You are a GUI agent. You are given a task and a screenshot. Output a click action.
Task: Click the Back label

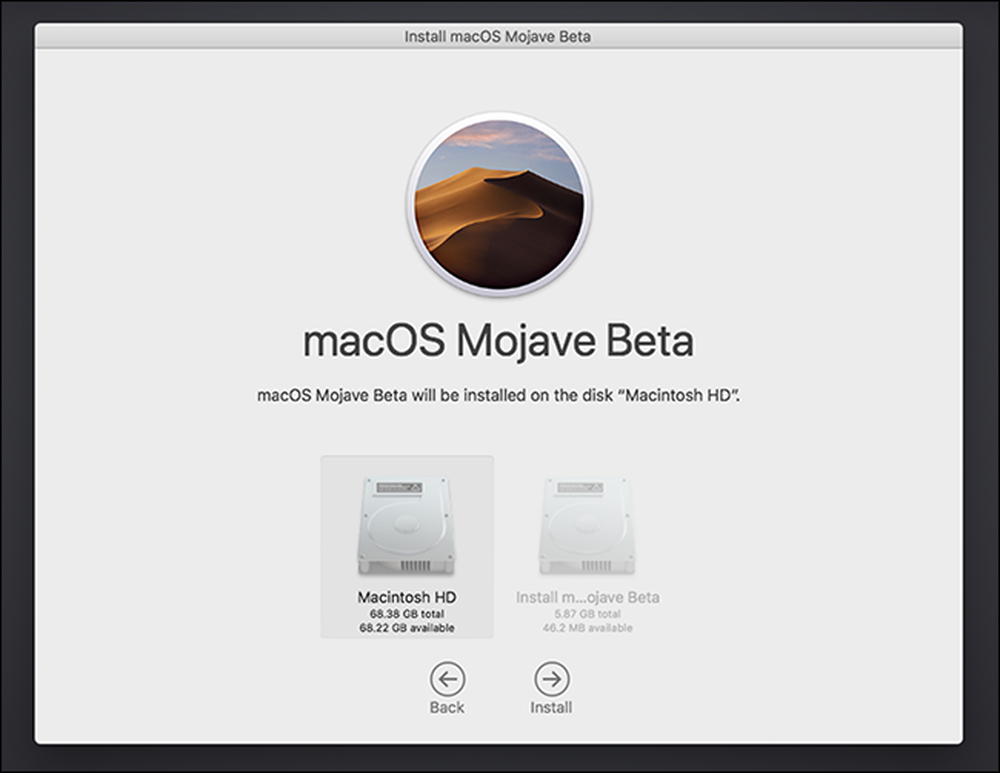point(447,707)
